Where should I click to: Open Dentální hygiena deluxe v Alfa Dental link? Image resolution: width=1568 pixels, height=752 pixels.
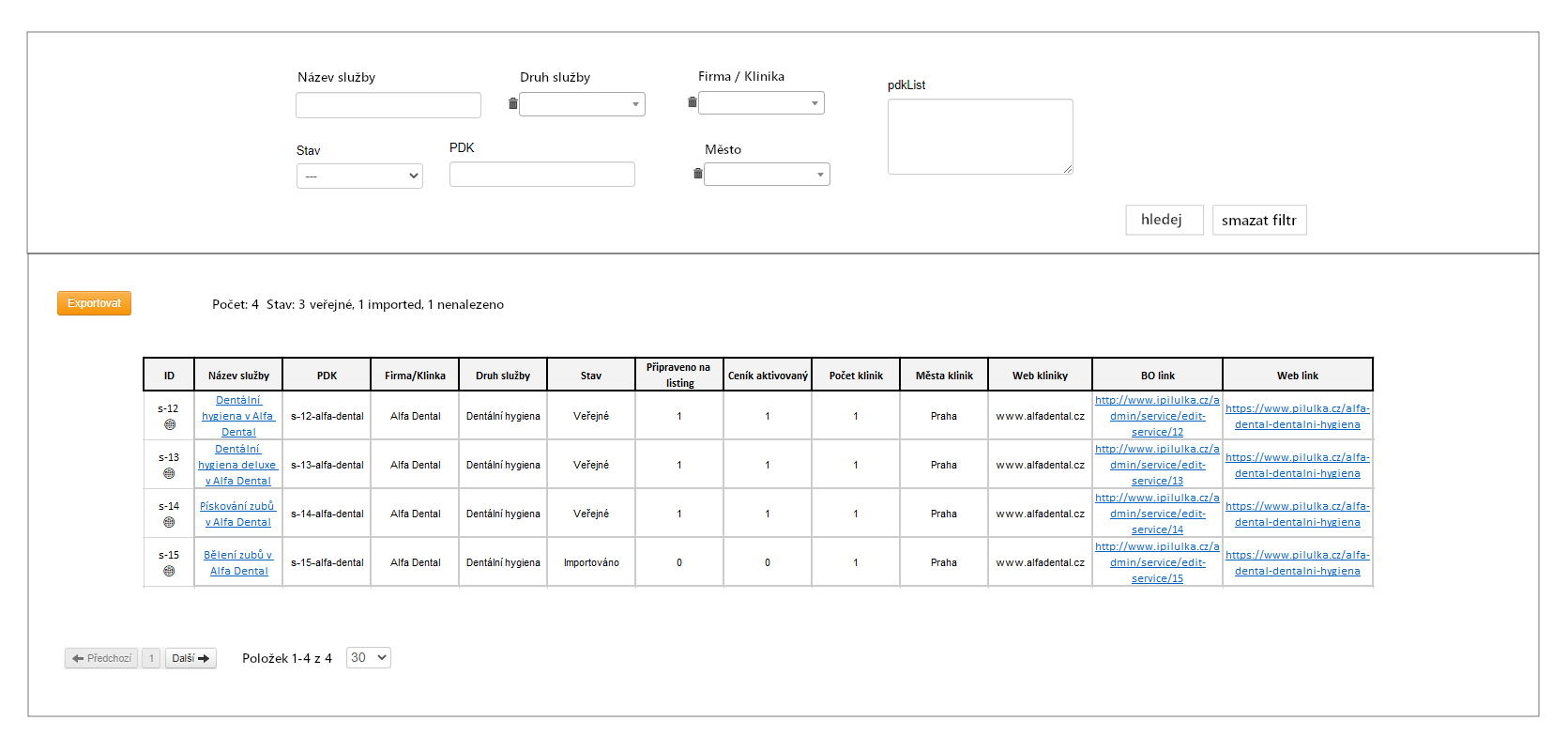[x=238, y=465]
